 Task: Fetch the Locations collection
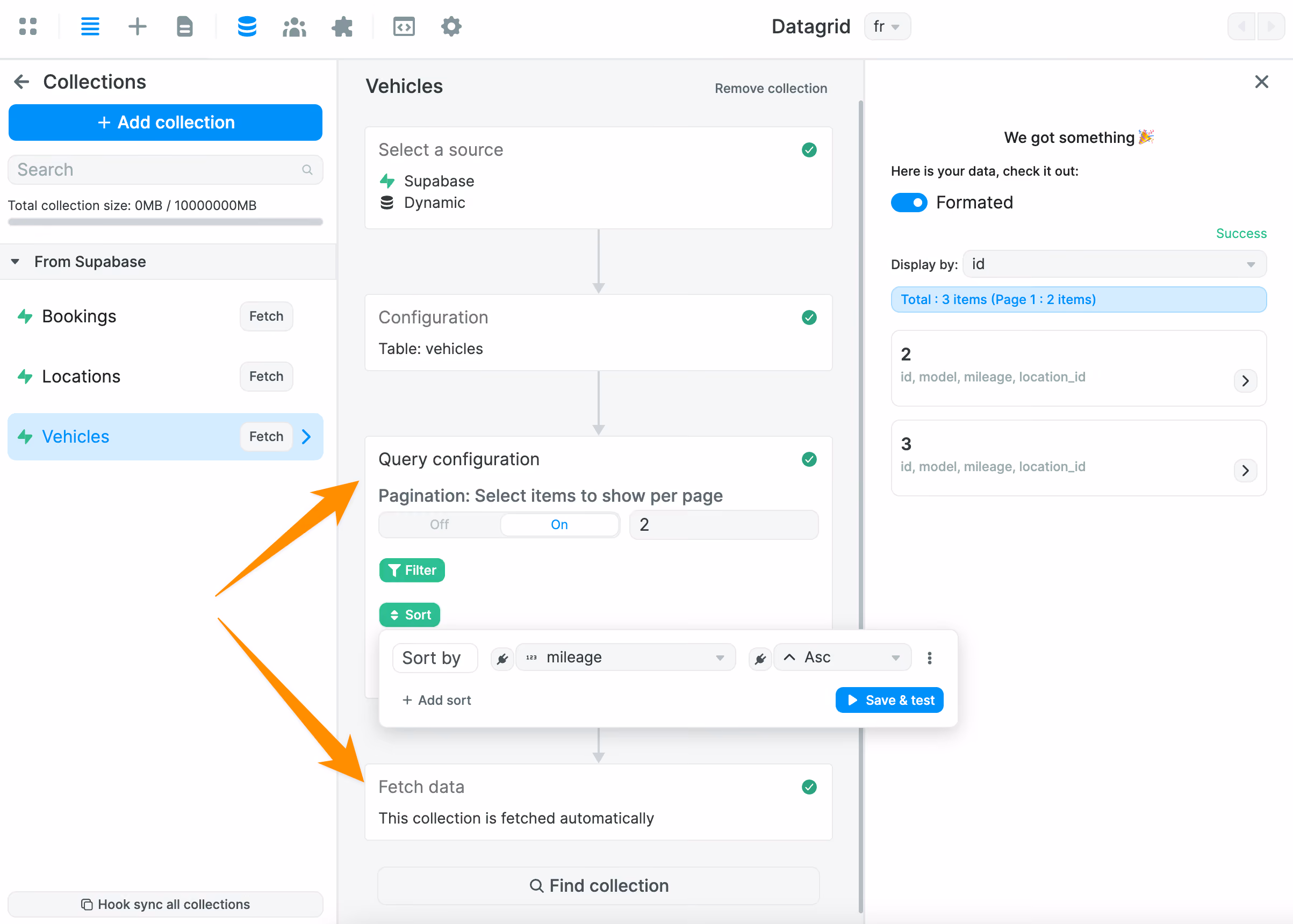266,377
